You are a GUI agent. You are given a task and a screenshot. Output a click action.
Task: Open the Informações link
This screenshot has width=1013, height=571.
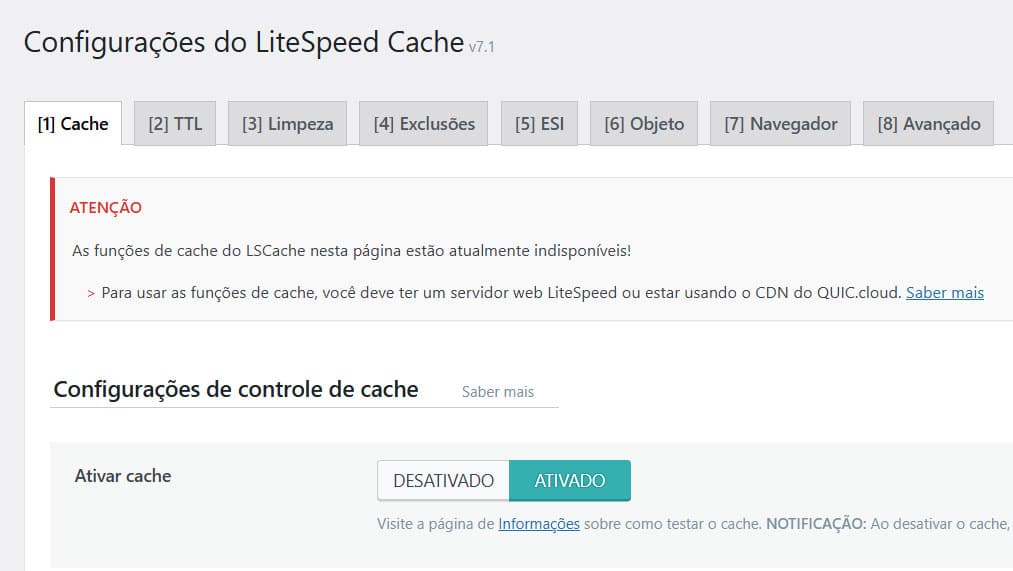[x=539, y=524]
